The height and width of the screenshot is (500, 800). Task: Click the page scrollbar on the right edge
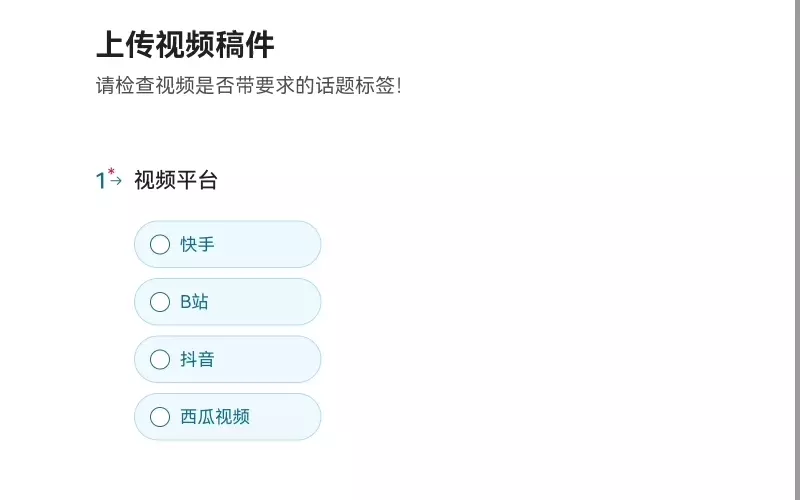tap(795, 250)
